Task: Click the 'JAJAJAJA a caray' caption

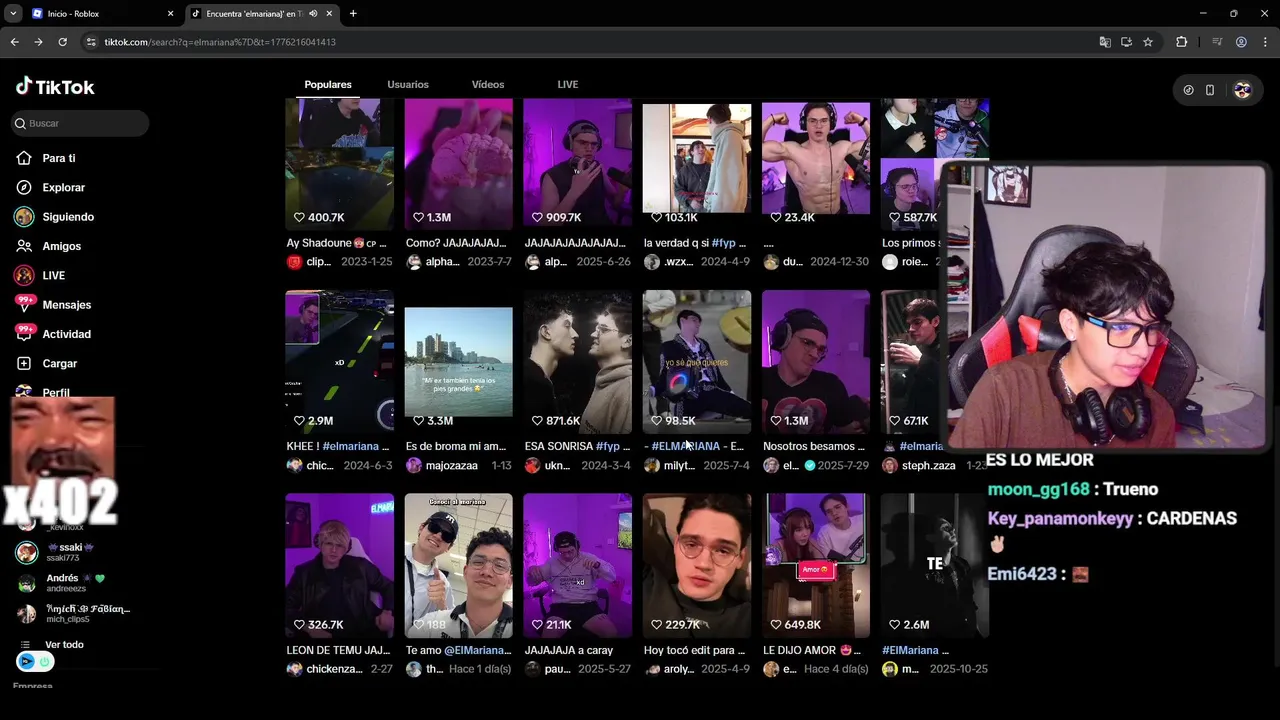Action: coord(569,650)
